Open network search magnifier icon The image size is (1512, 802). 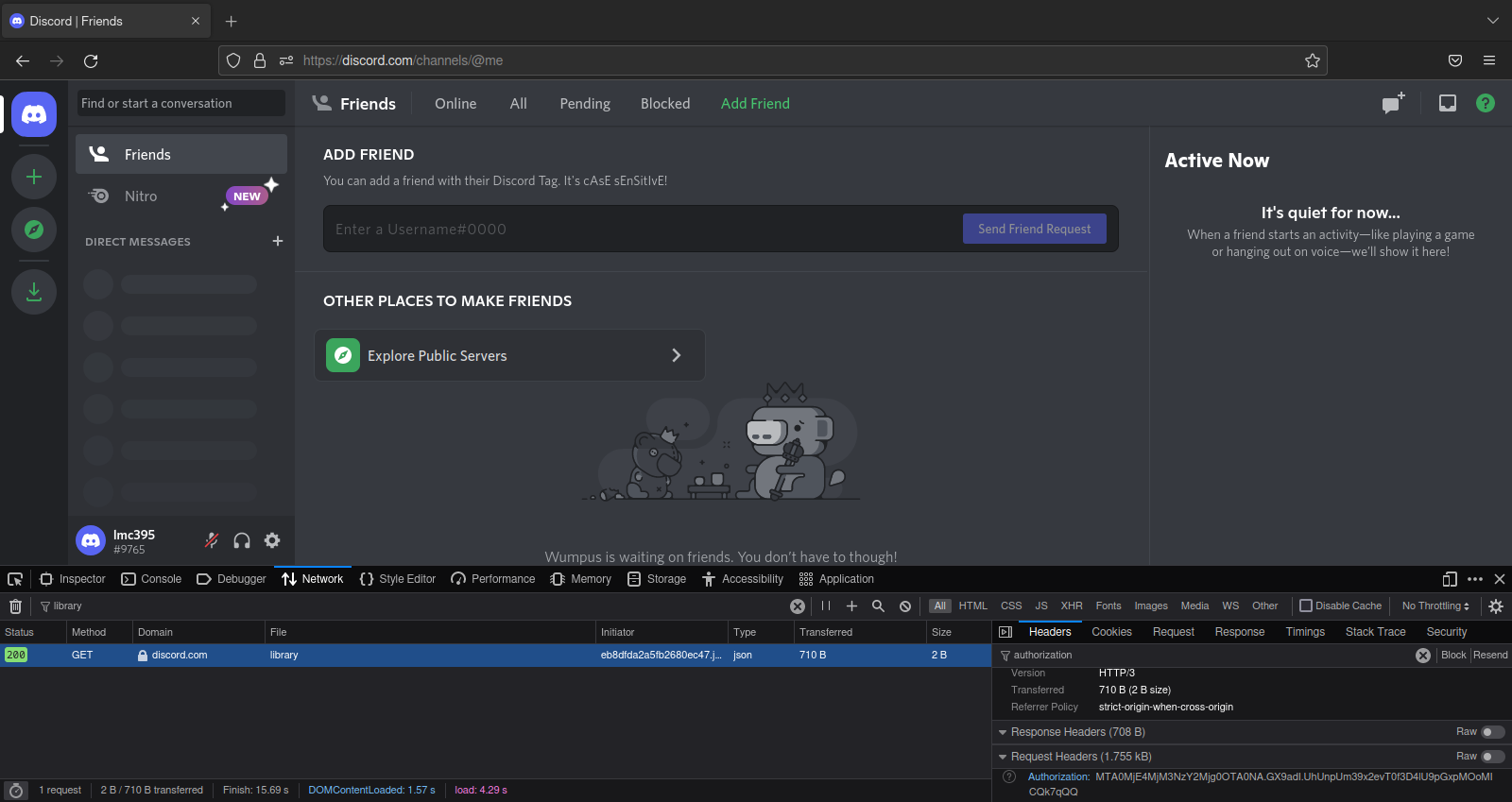click(x=878, y=606)
